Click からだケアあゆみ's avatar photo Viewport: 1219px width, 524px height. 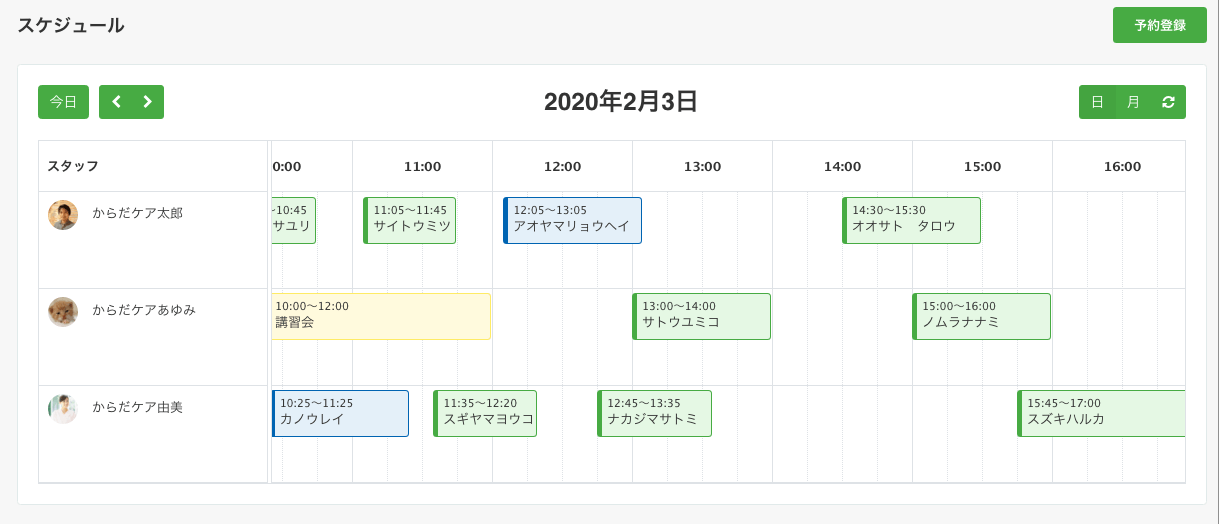click(63, 312)
